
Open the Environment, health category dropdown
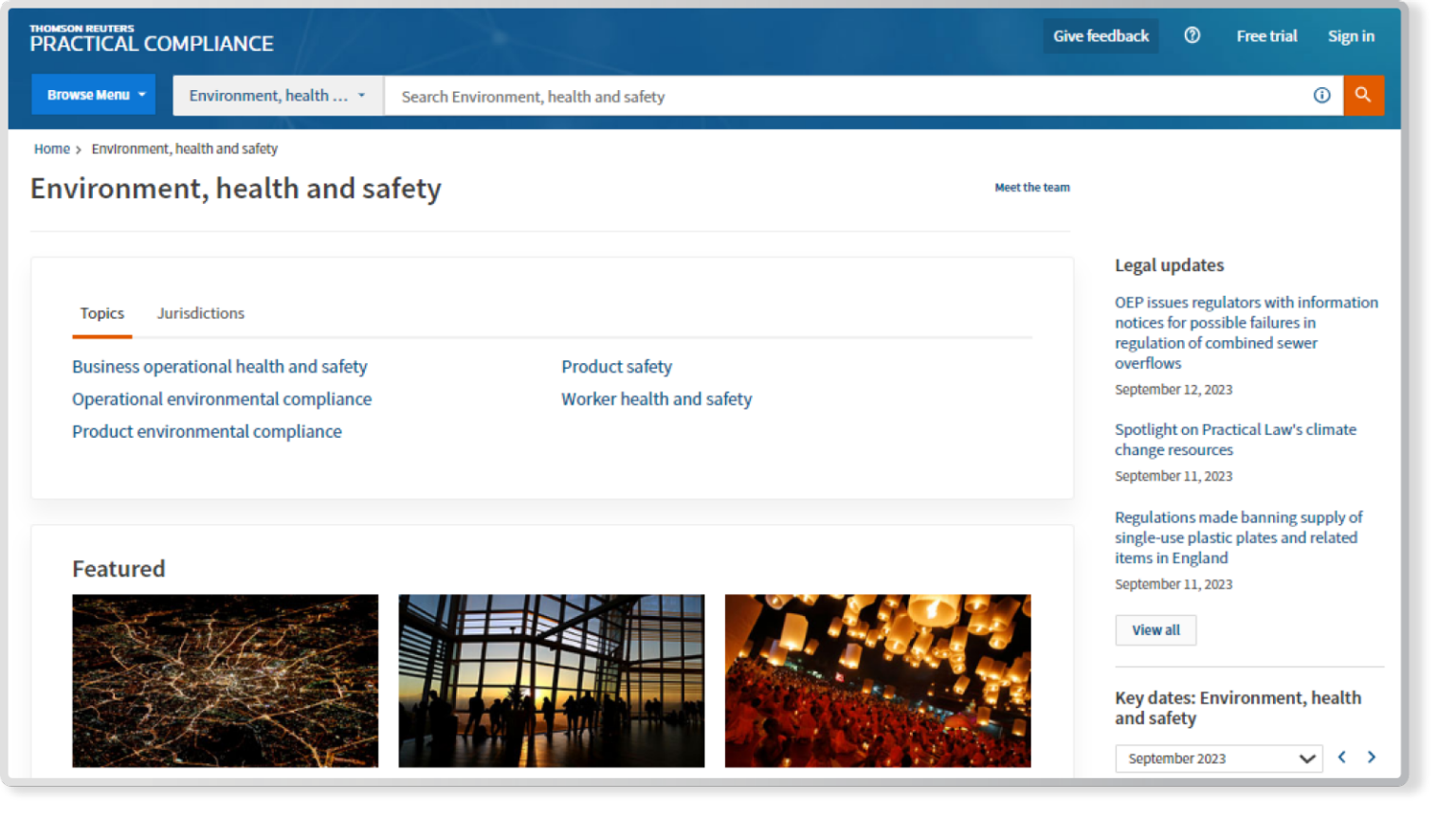(277, 96)
